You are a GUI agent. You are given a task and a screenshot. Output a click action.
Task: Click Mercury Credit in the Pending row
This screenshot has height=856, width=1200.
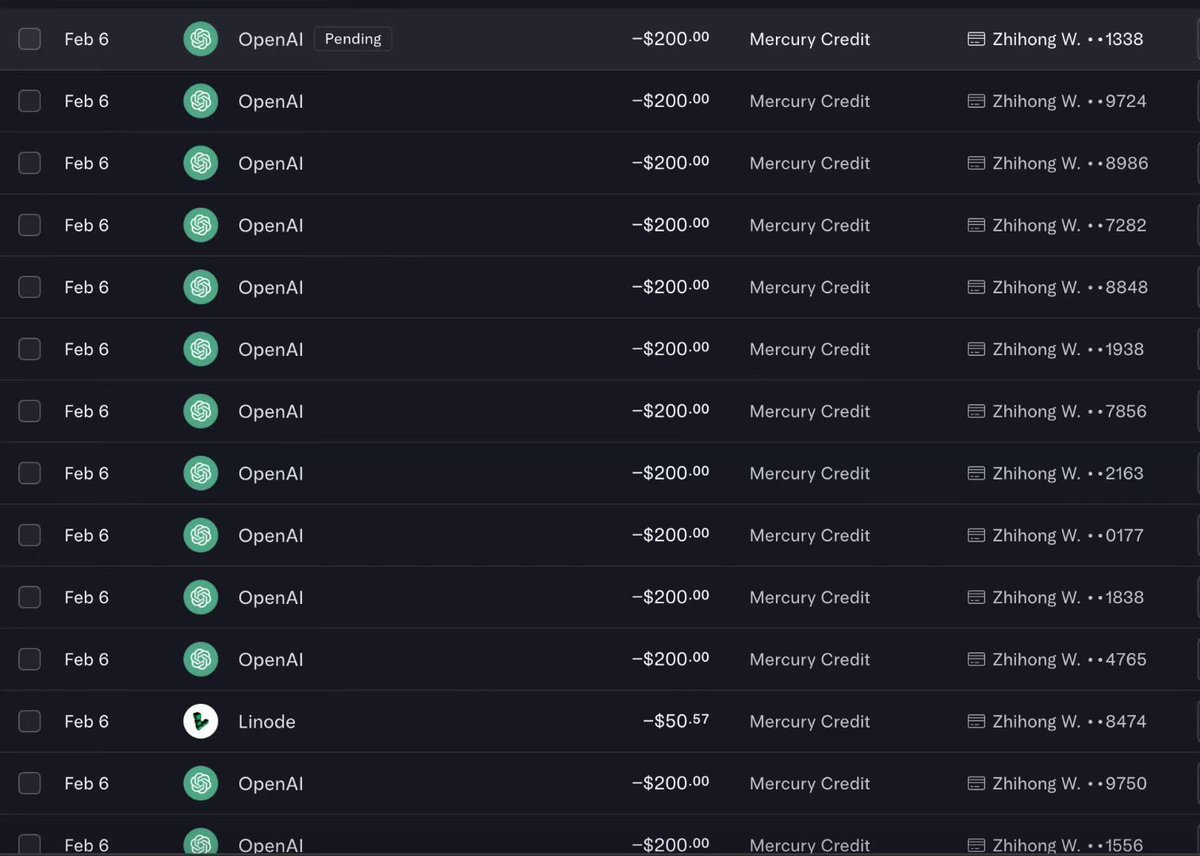(810, 39)
